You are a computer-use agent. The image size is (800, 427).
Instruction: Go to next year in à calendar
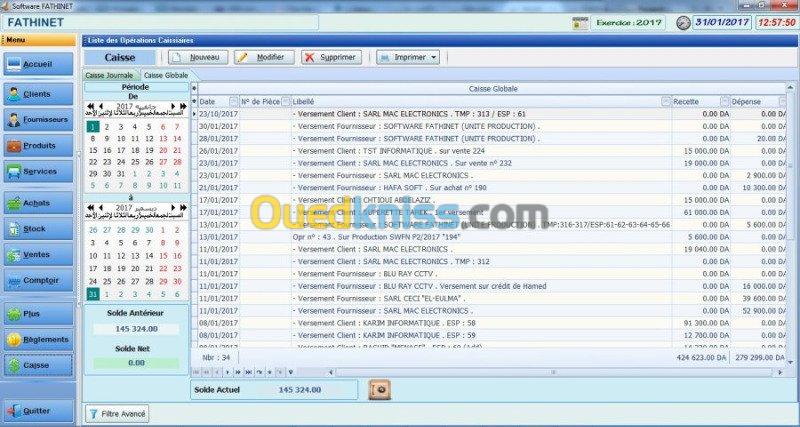point(183,208)
